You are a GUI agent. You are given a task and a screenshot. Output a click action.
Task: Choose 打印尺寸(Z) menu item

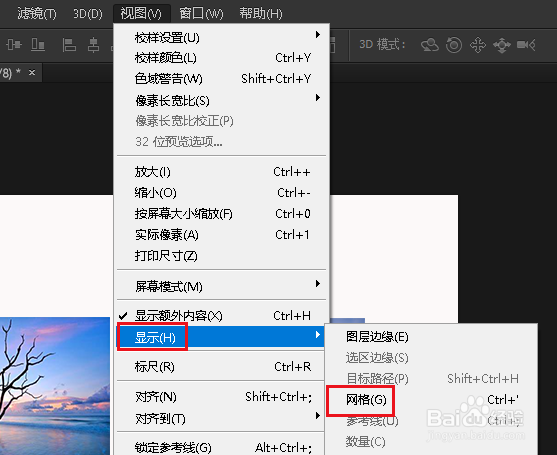[222, 255]
